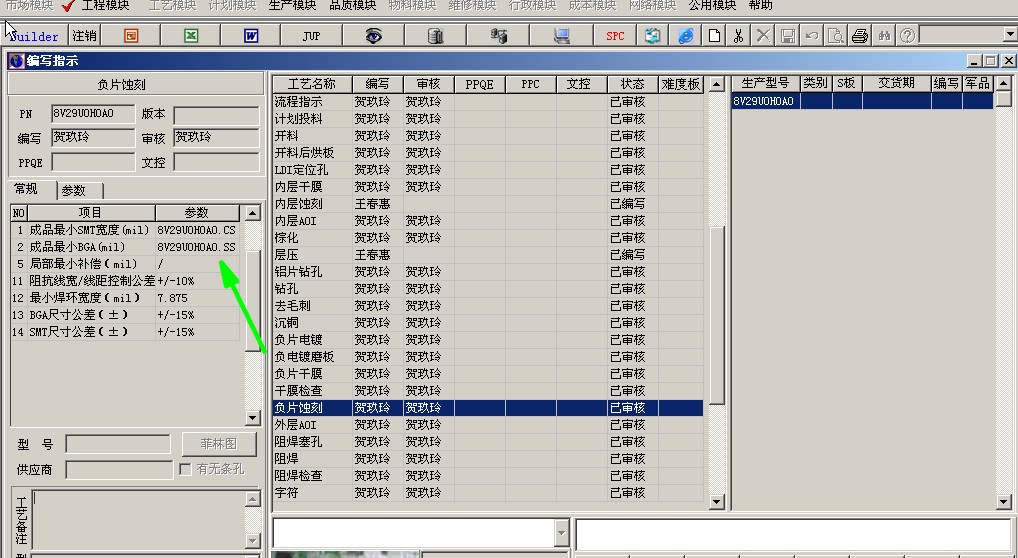Select the 最小焊环宽度(mil) parameter row
This screenshot has height=558, width=1018.
coord(125,298)
